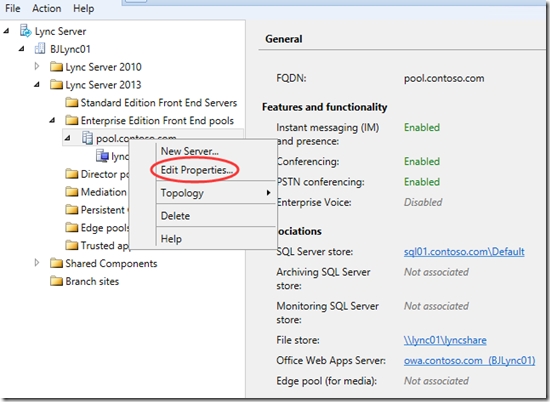The image size is (550, 402).
Task: Choose Edit Properties... from context menu
Action: [196, 170]
